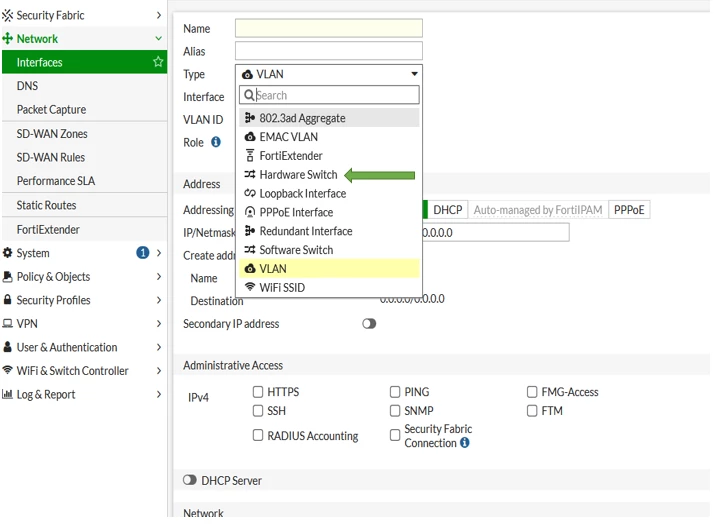Check the SNMP checkbox
Screen dimensions: 714x527
point(395,410)
